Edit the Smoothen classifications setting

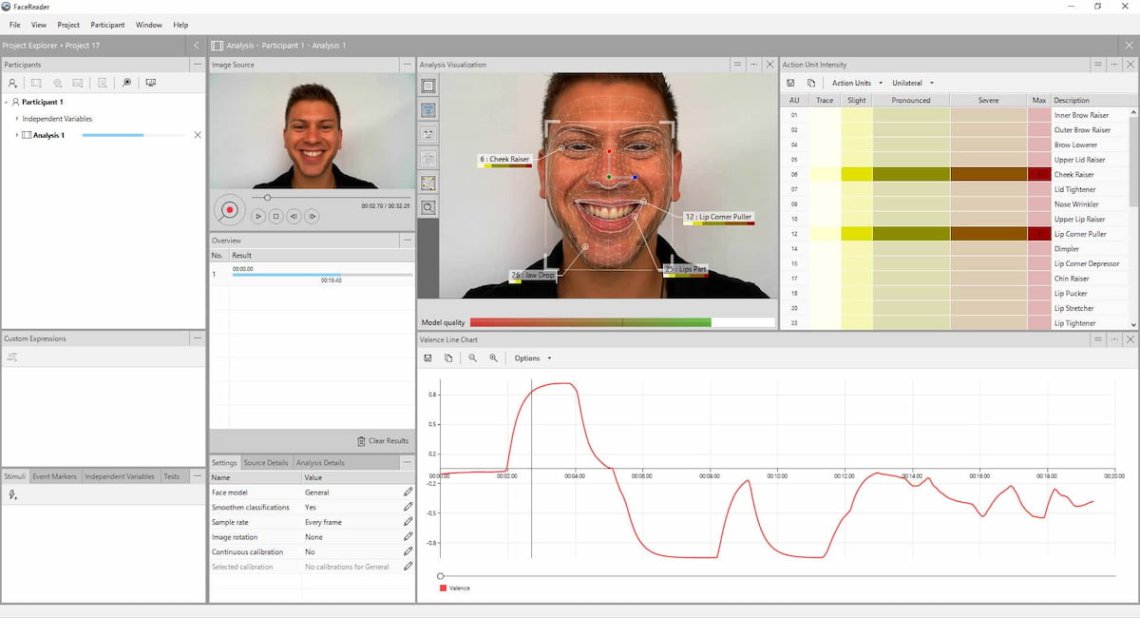pyautogui.click(x=408, y=507)
